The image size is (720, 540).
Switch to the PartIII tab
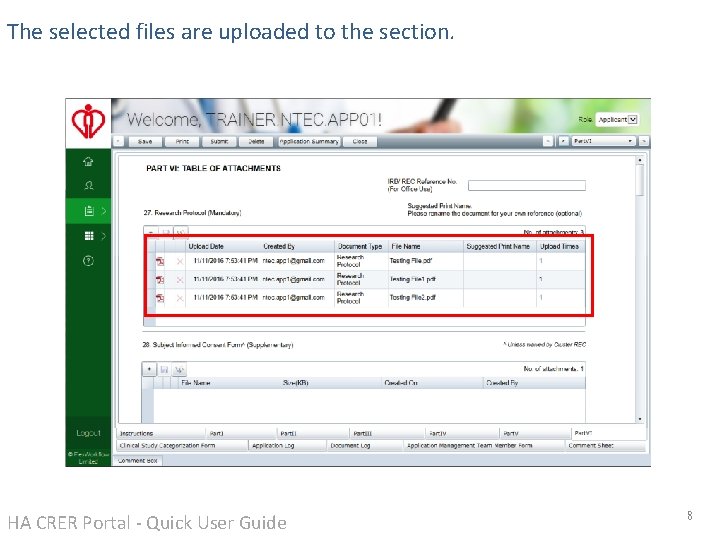click(x=388, y=433)
